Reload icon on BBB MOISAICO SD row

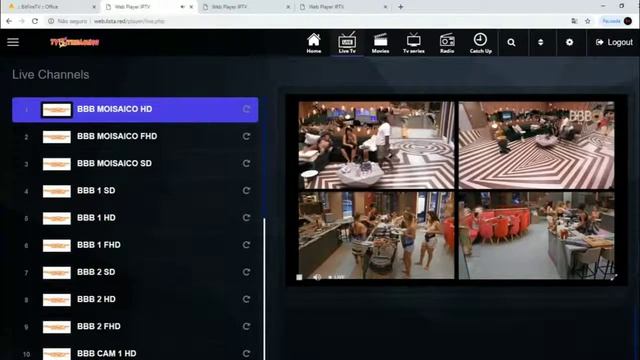click(246, 163)
